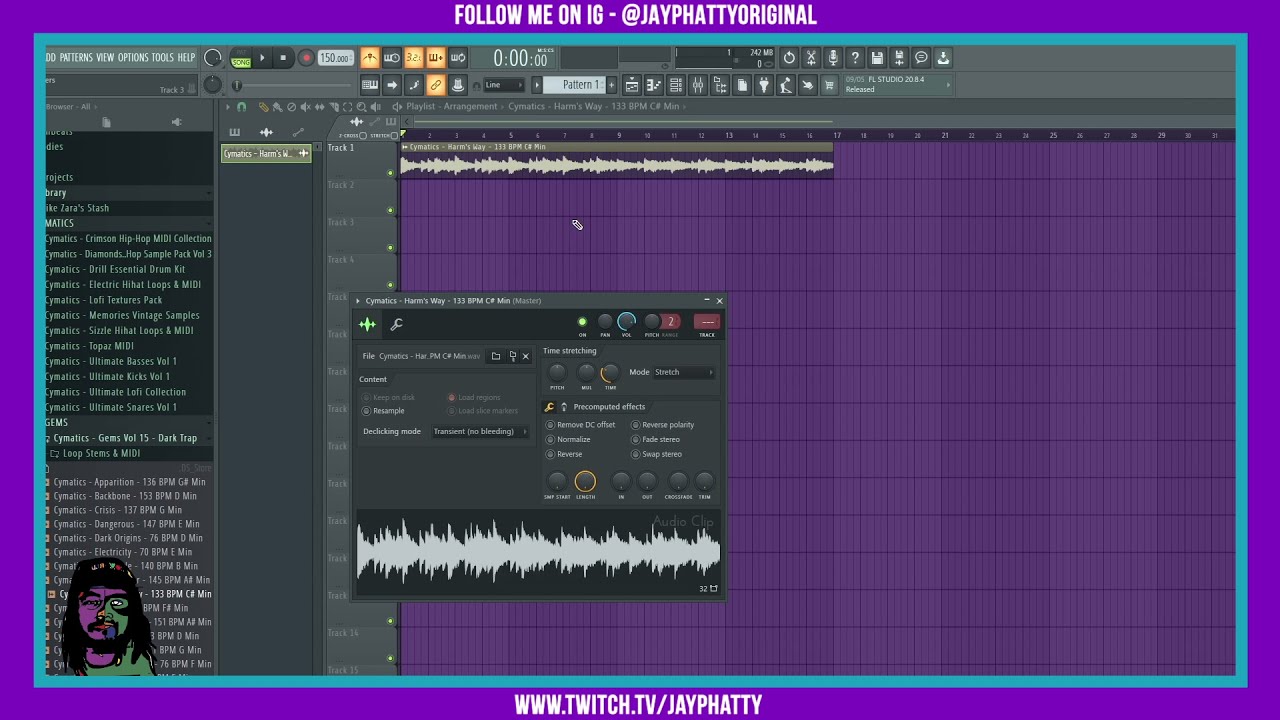Viewport: 1280px width, 720px height.
Task: Select Cymatics - Apparition 136 BPM sample
Action: coord(130,482)
